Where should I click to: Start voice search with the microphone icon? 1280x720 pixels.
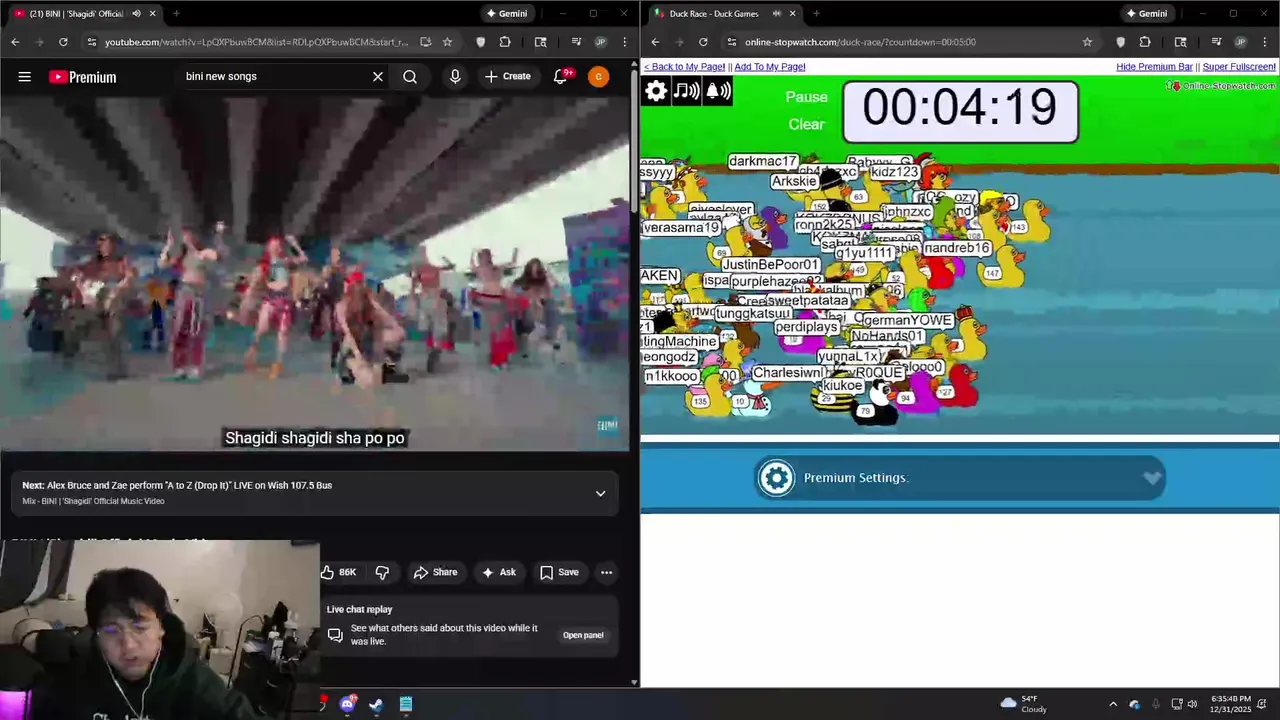pos(455,77)
